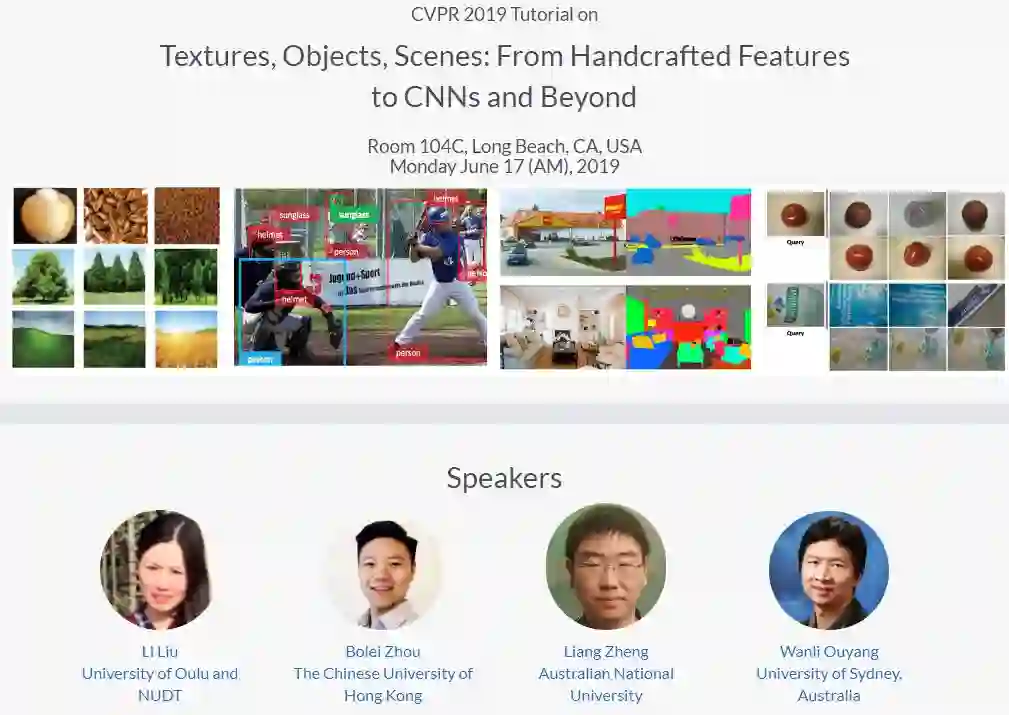Click the blue 'person' label in baseball image

[x=260, y=359]
